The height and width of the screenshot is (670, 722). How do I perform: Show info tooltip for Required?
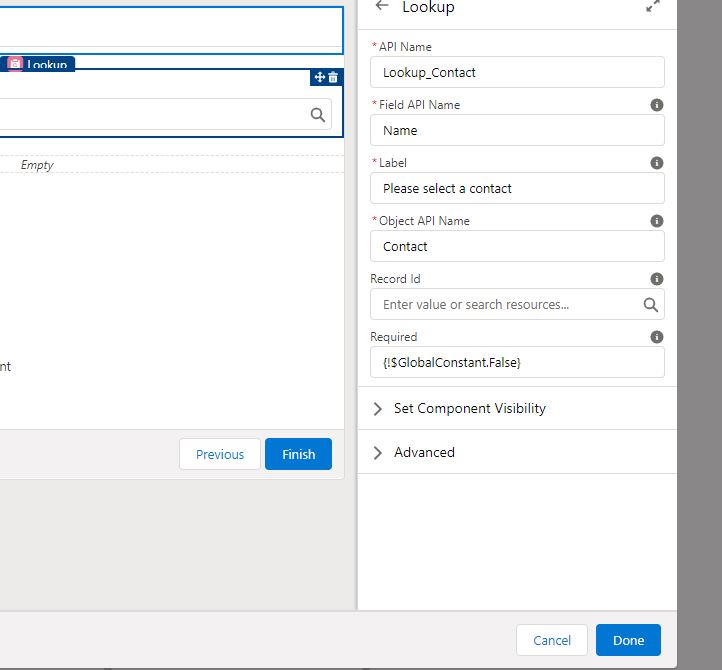tap(657, 337)
